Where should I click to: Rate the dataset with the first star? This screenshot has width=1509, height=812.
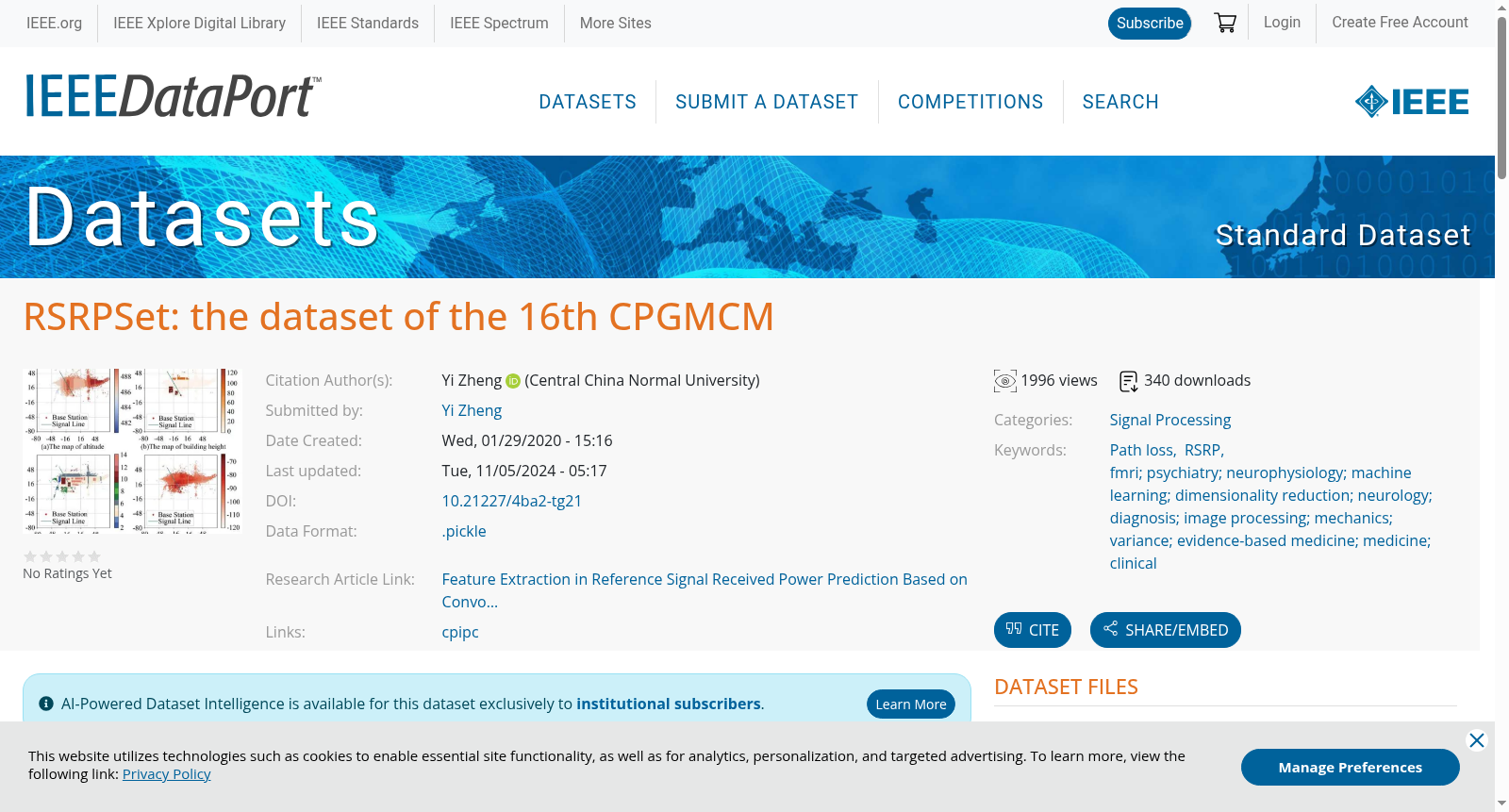coord(30,556)
